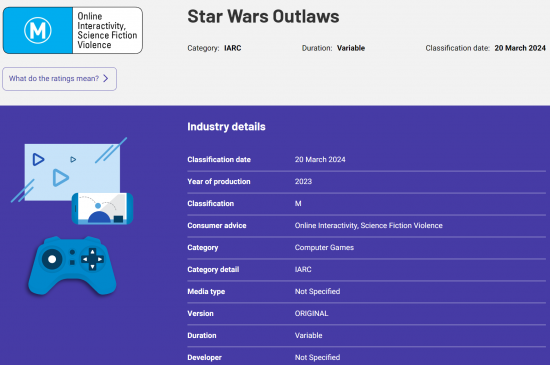Click the Computer Games category value
The image size is (550, 365).
324,248
